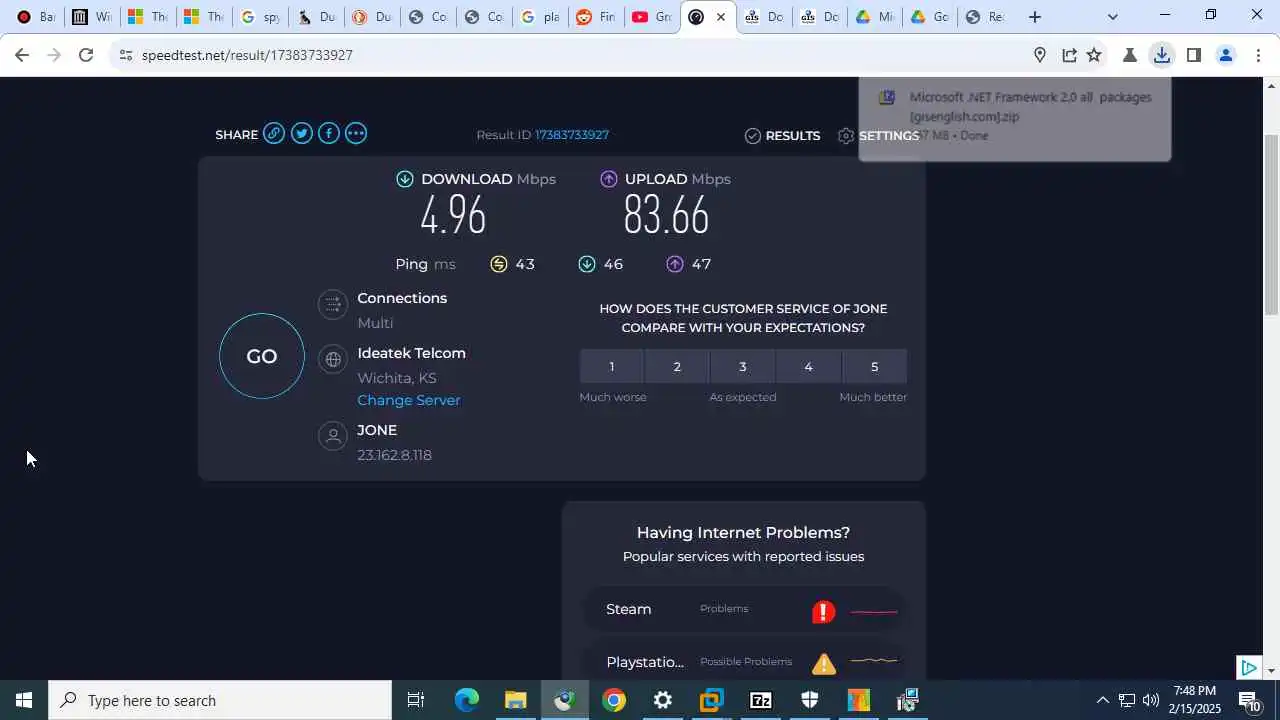Image resolution: width=1280 pixels, height=720 pixels.
Task: Click the page vertical scrollbar
Action: [1271, 225]
